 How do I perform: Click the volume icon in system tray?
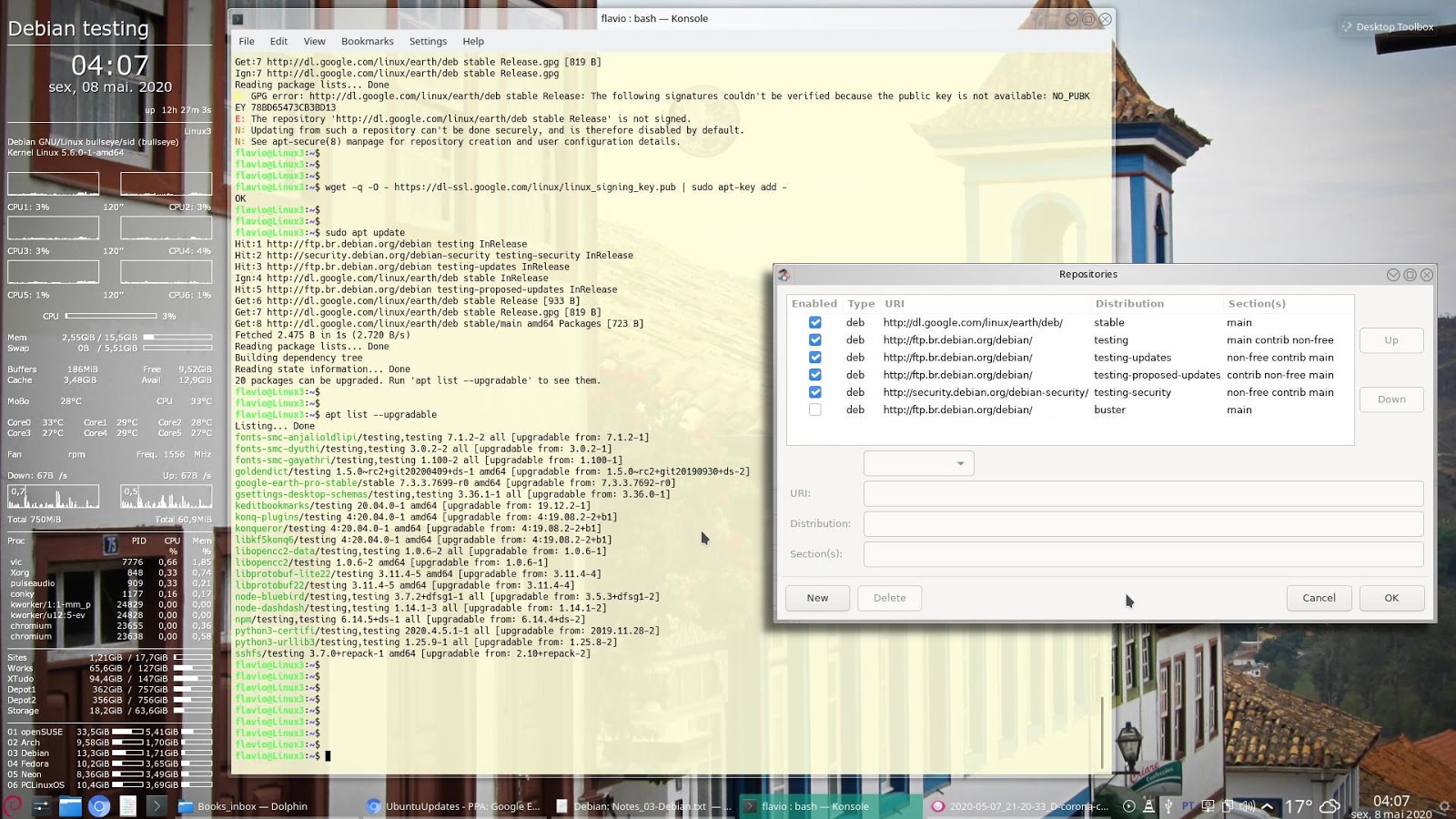point(1249,805)
